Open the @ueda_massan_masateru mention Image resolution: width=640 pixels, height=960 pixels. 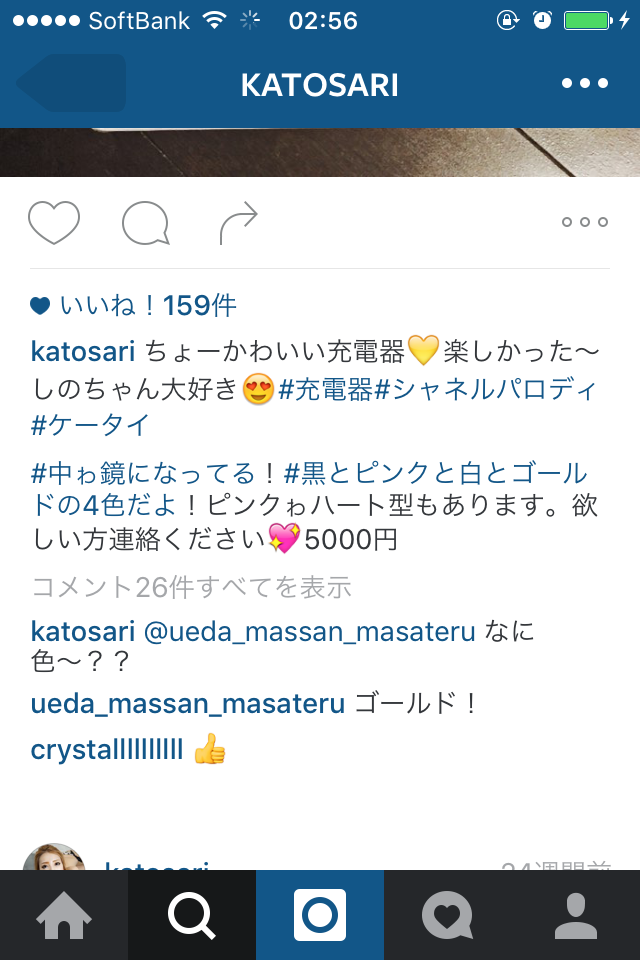click(309, 631)
